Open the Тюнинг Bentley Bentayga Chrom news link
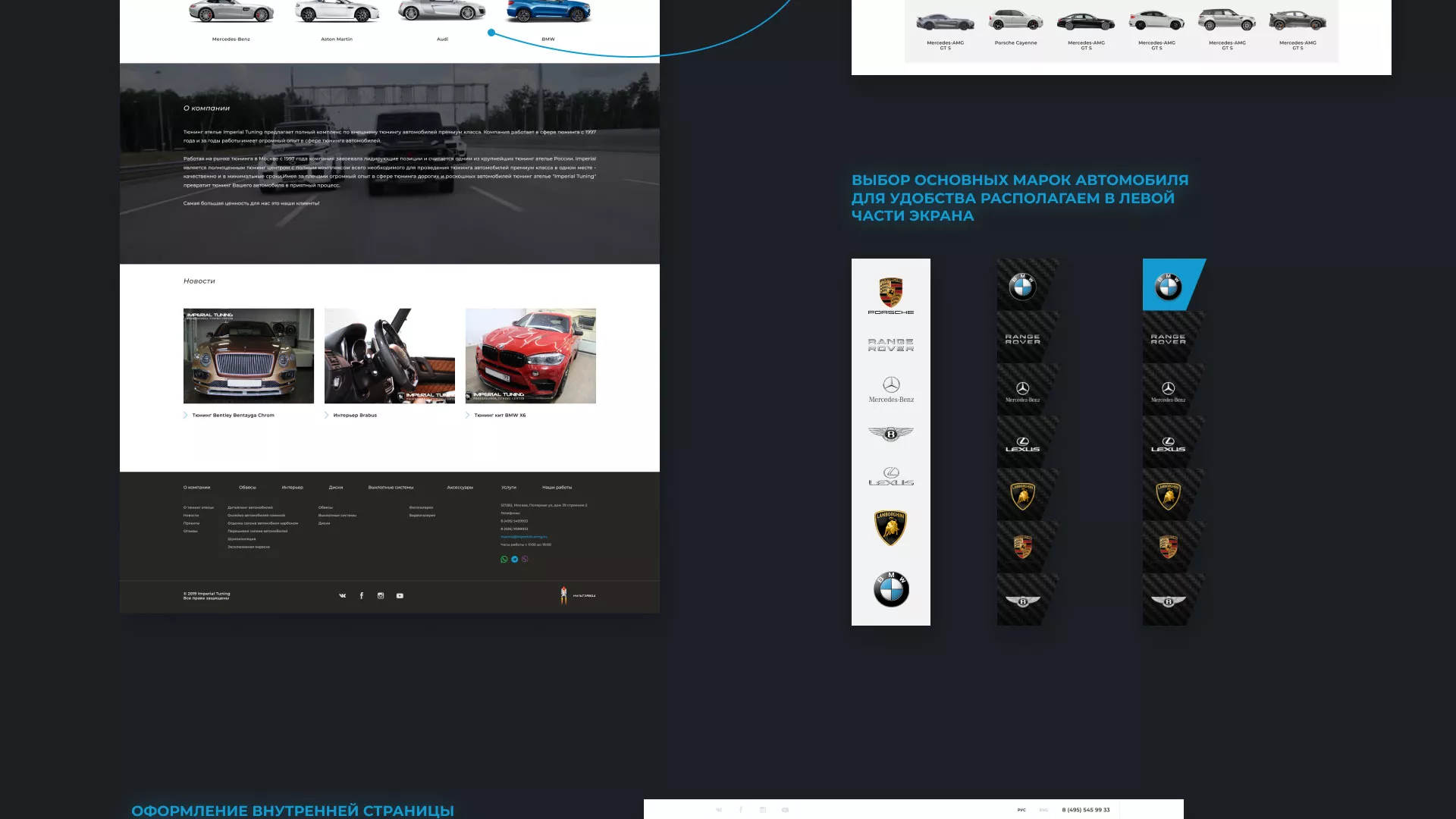Viewport: 1456px width, 819px height. (x=233, y=416)
